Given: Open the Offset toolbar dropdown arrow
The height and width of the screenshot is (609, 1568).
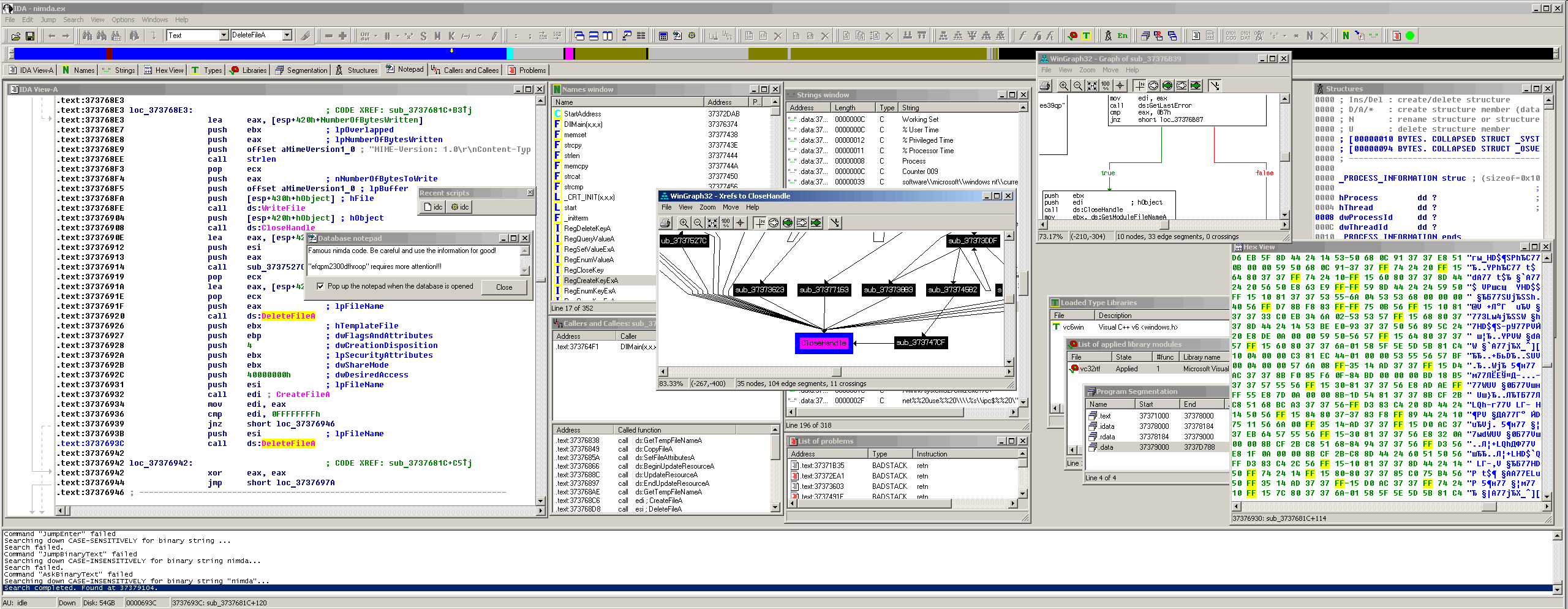Looking at the screenshot, I should tap(375, 36).
